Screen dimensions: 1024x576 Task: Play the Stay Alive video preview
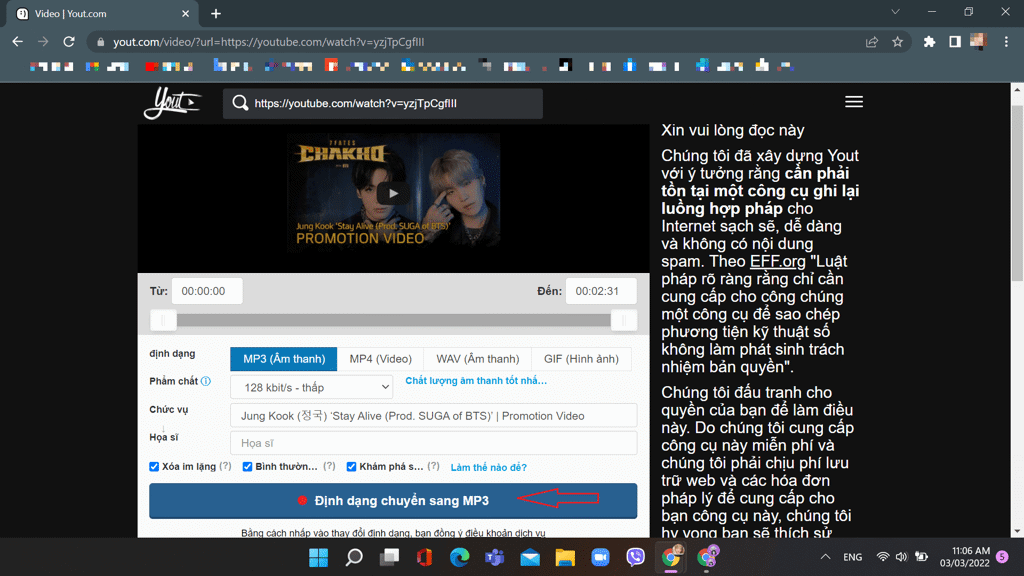pyautogui.click(x=393, y=193)
